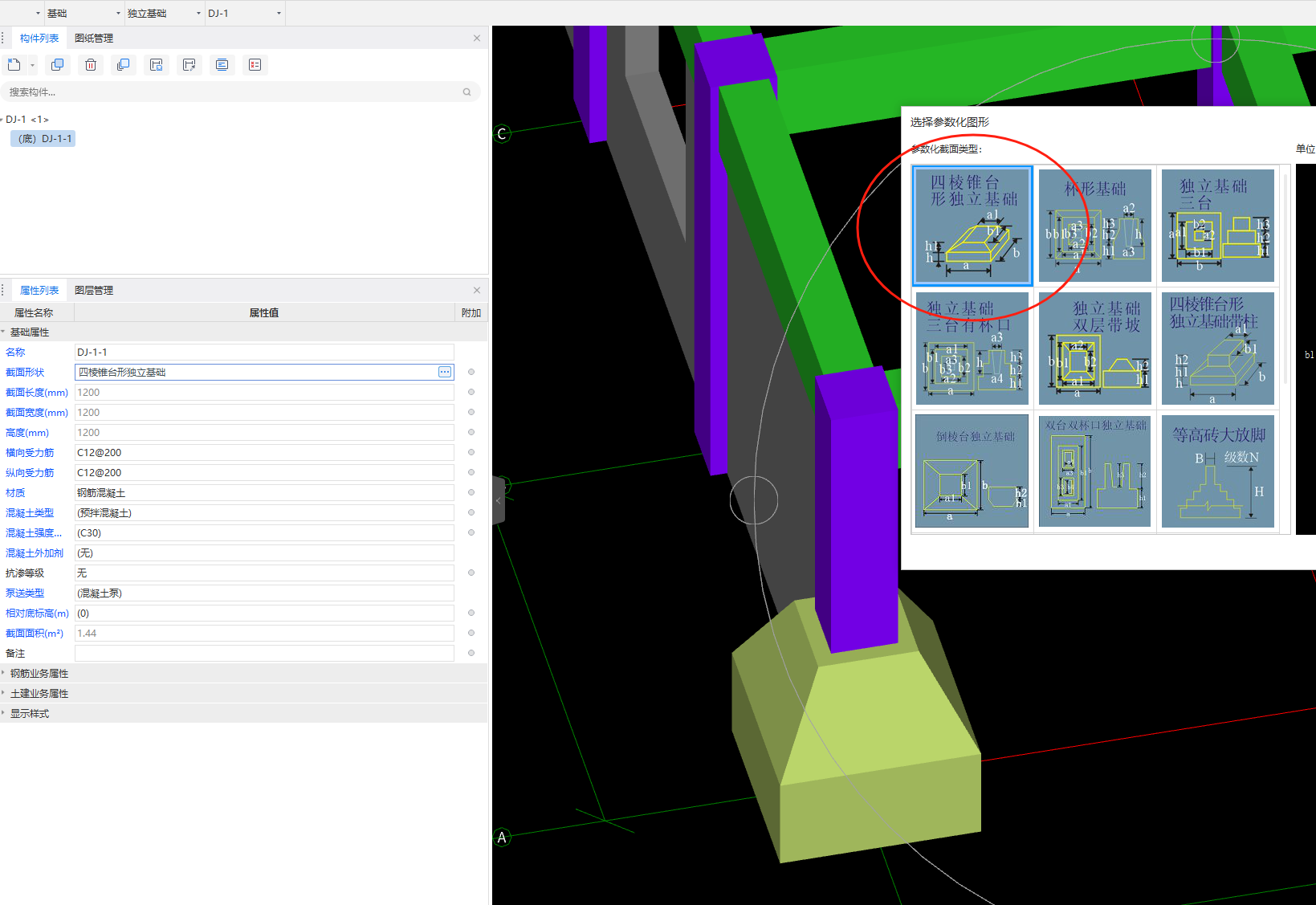The height and width of the screenshot is (905, 1316).
Task: Select the 四棱锥台形独立基础带柱 thumbnail
Action: pyautogui.click(x=1218, y=349)
